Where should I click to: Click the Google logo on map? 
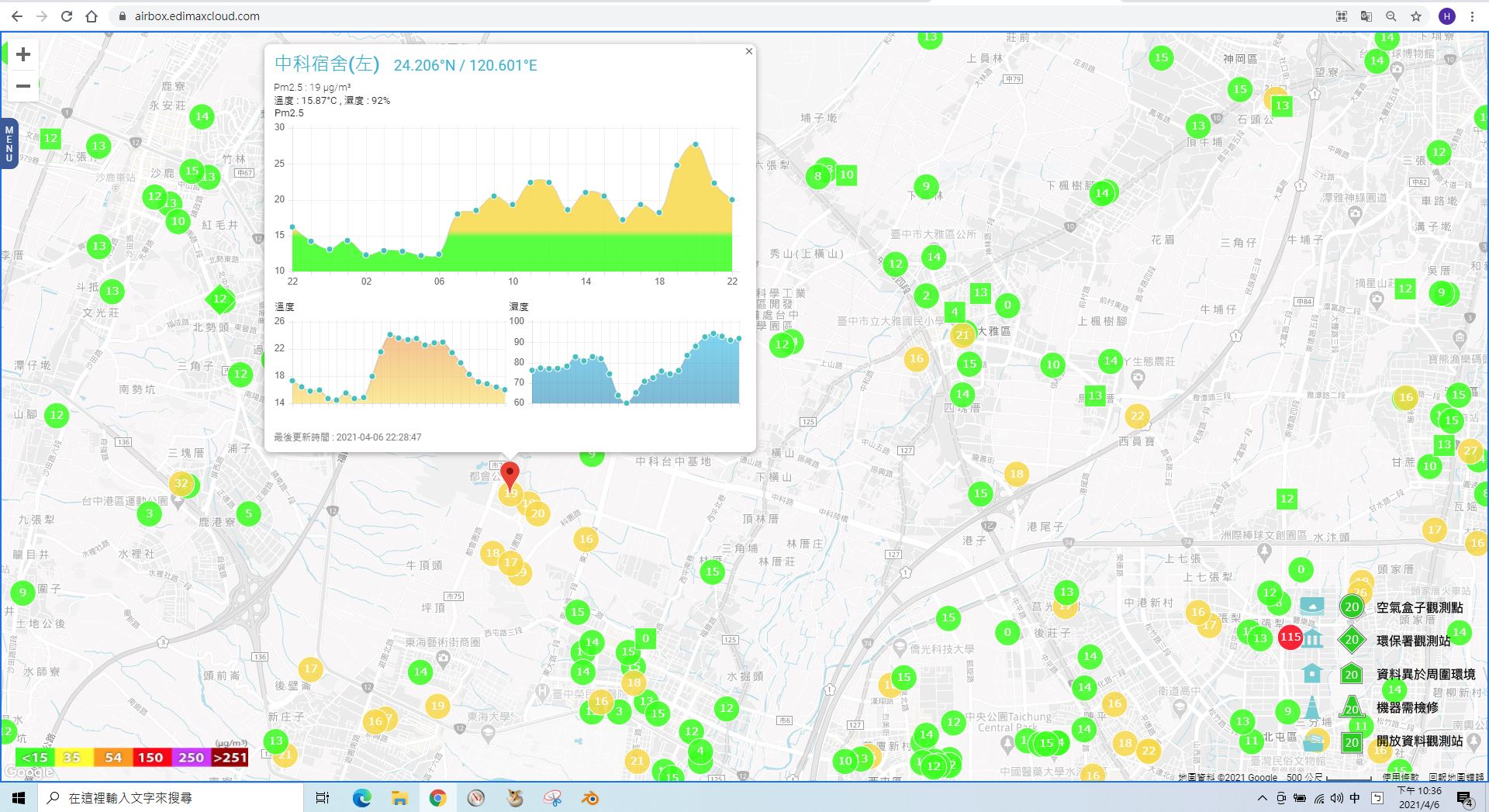29,772
